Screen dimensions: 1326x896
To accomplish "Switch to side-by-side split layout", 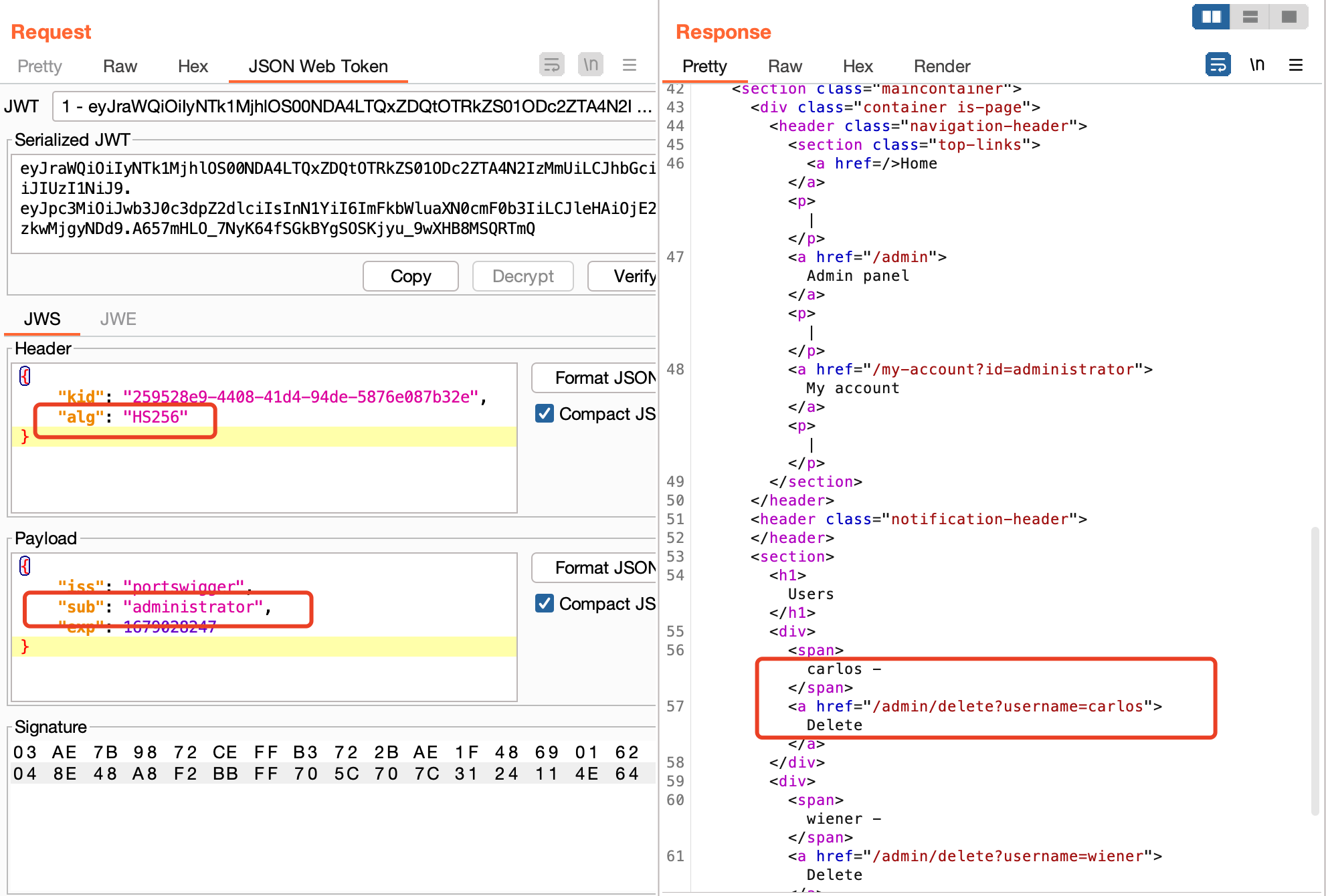I will pos(1211,17).
